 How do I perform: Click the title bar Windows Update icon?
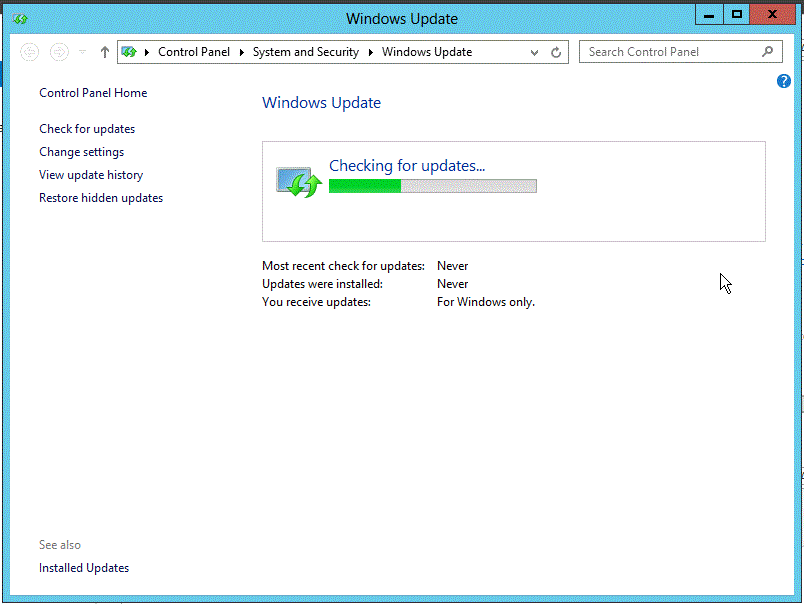point(20,19)
